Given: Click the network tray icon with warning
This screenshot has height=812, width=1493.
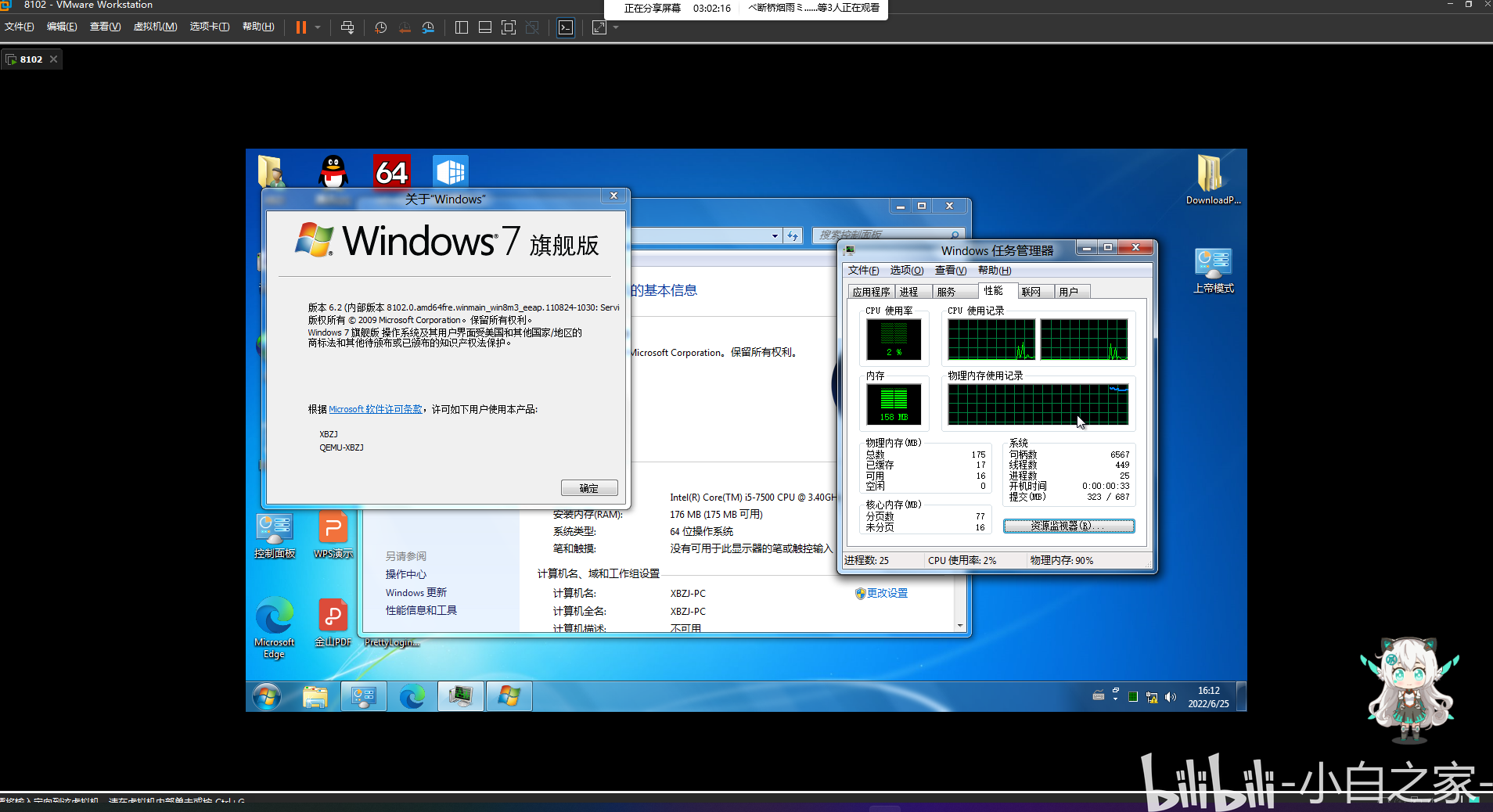Looking at the screenshot, I should [1152, 697].
